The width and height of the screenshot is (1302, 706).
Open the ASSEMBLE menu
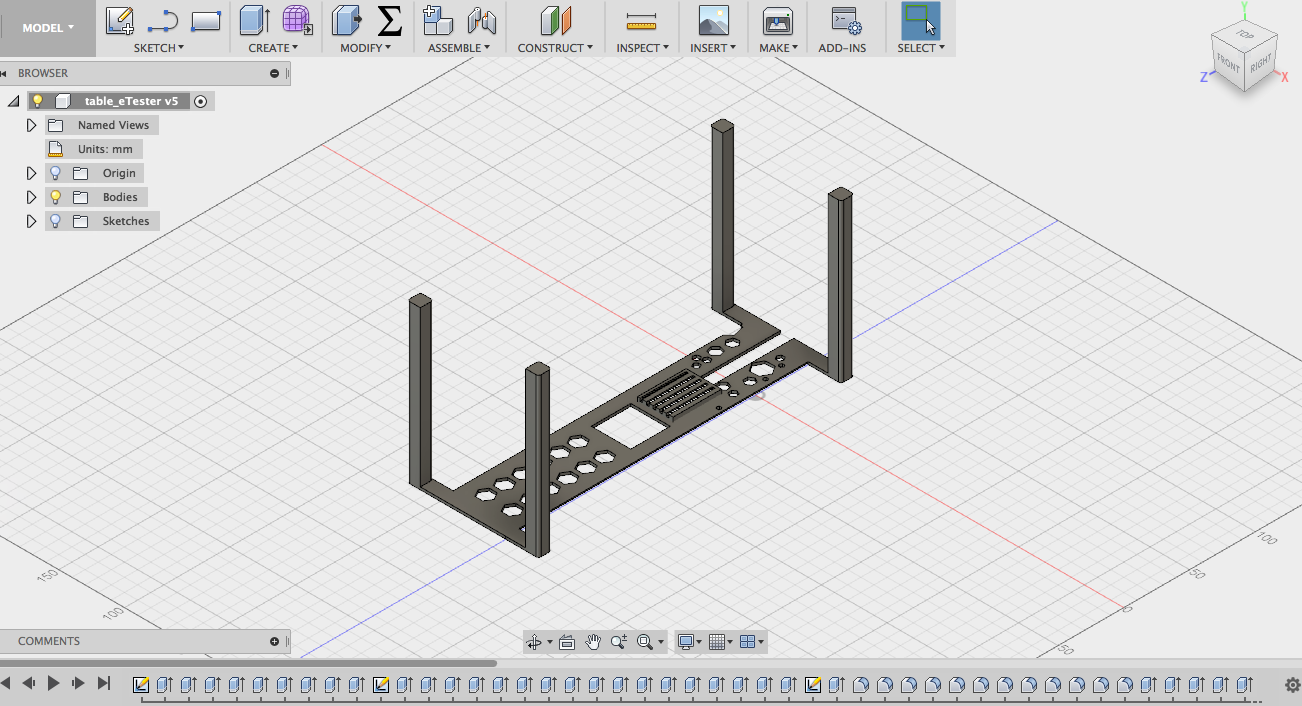[459, 48]
